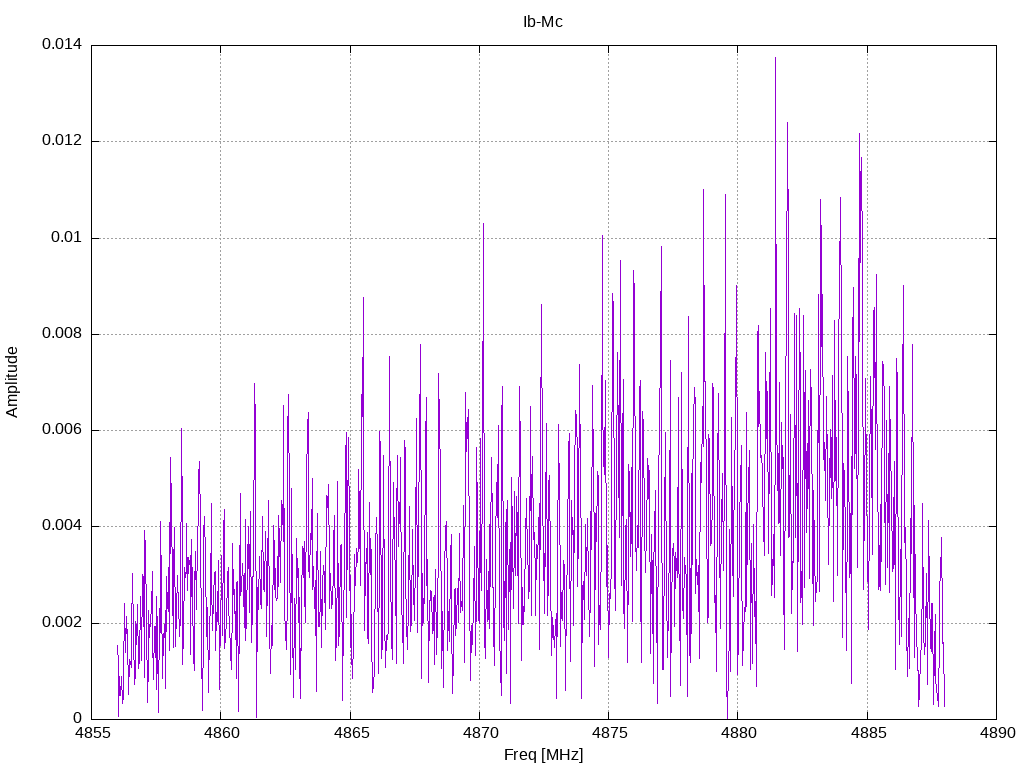Click y-axis tick label 0.01
Viewport: 1024px width, 768px height.
(67, 237)
